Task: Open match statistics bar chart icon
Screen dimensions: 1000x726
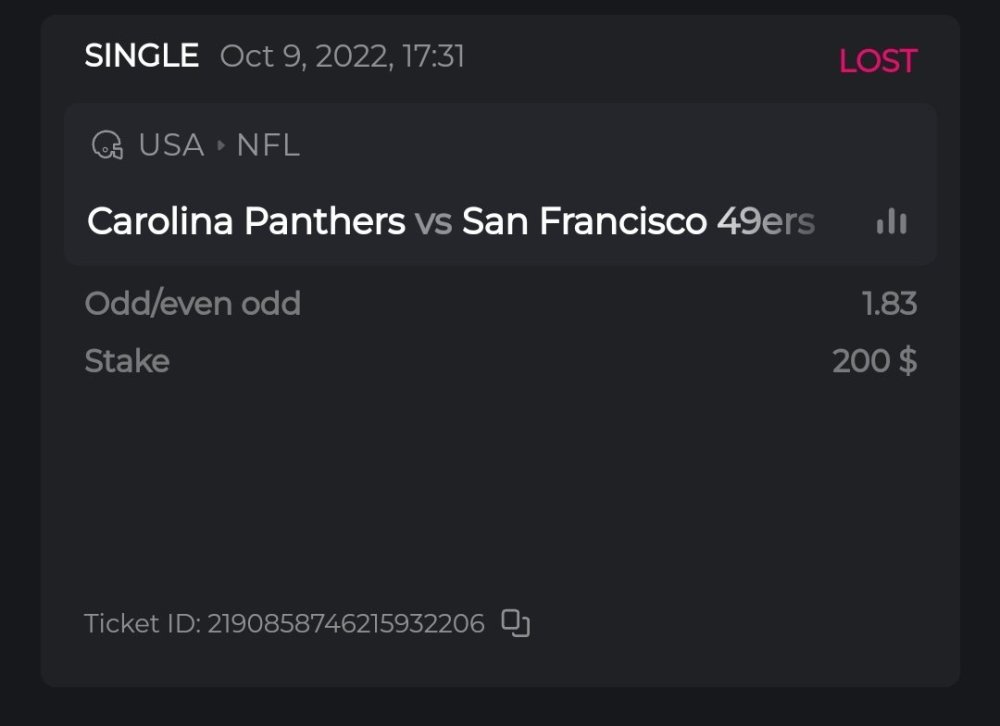Action: [x=891, y=222]
